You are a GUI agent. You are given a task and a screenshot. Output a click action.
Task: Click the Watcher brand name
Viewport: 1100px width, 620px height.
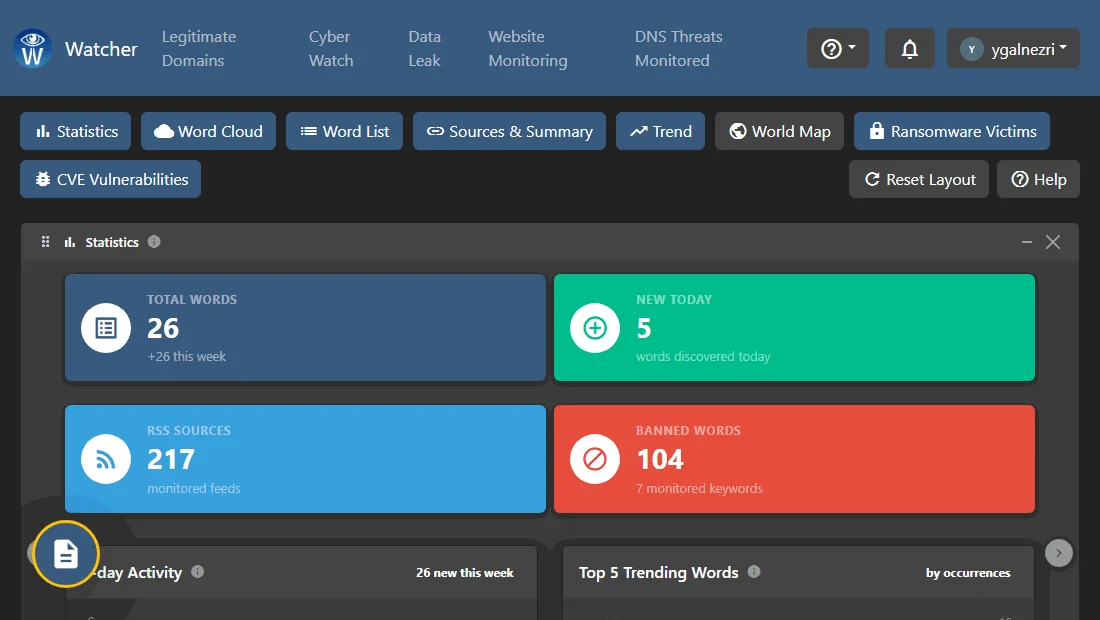pos(102,49)
